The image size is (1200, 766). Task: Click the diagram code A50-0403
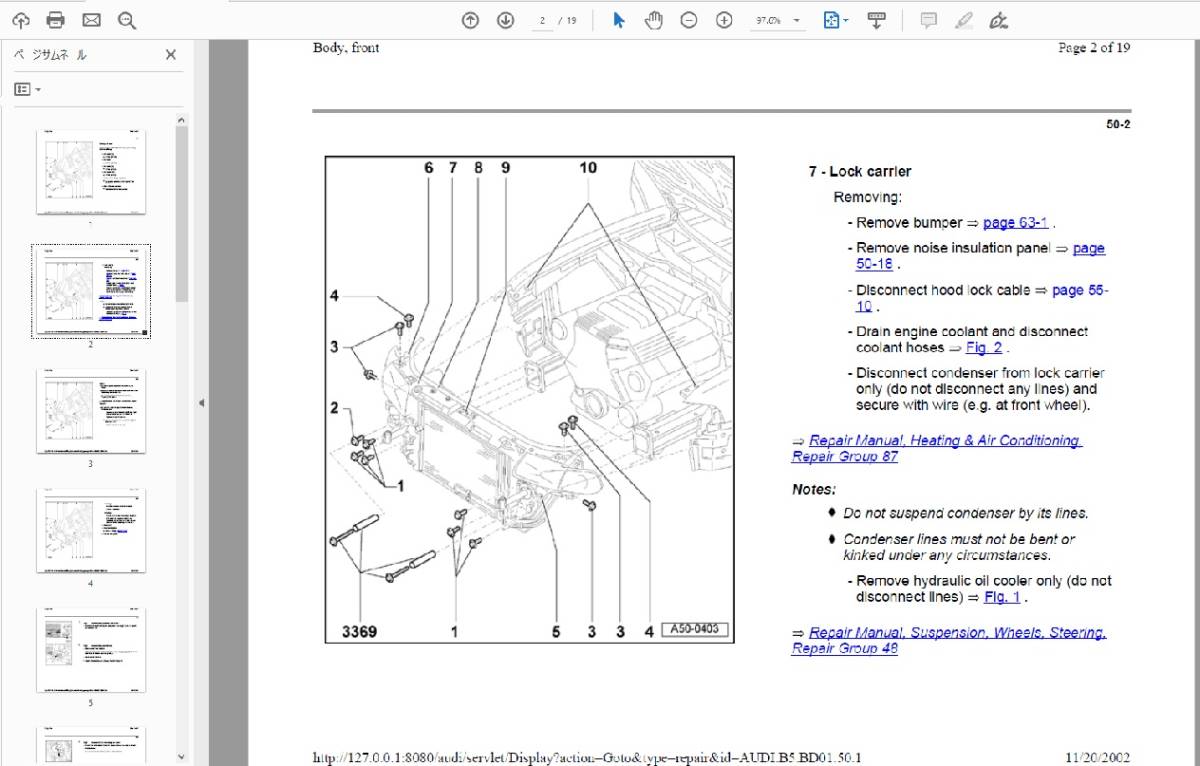tap(696, 631)
